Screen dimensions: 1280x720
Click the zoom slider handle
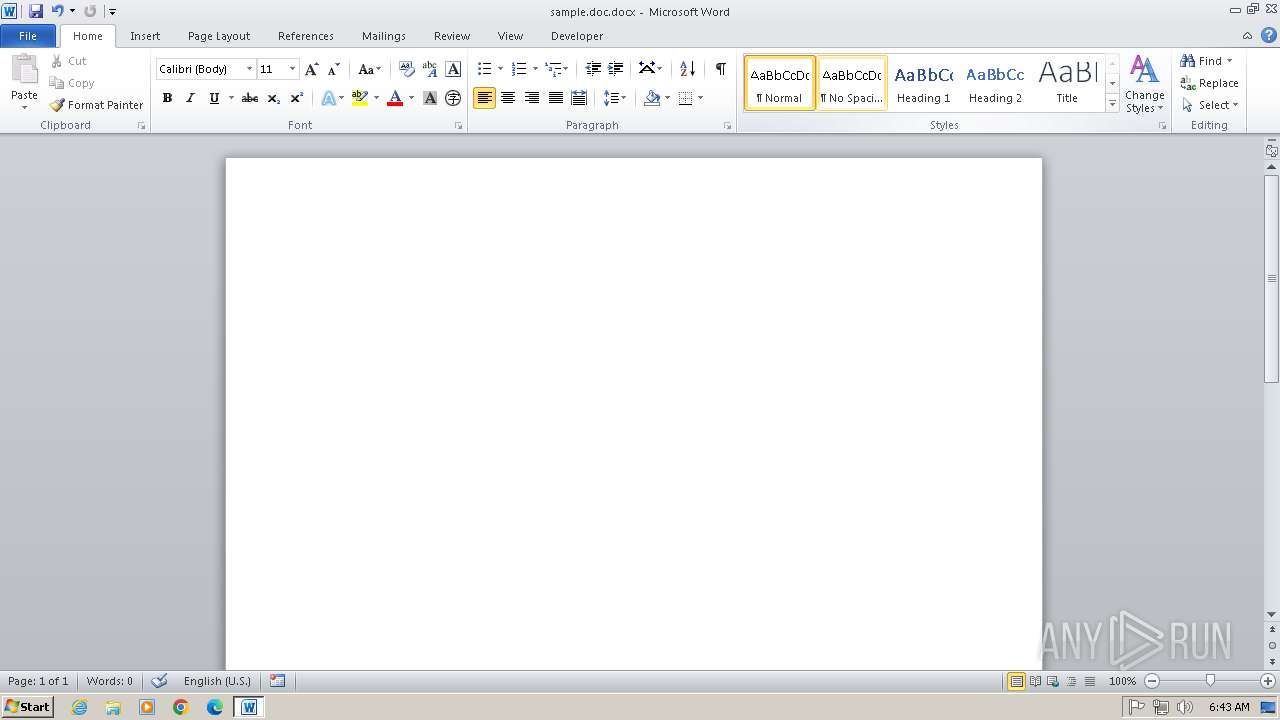coord(1210,681)
